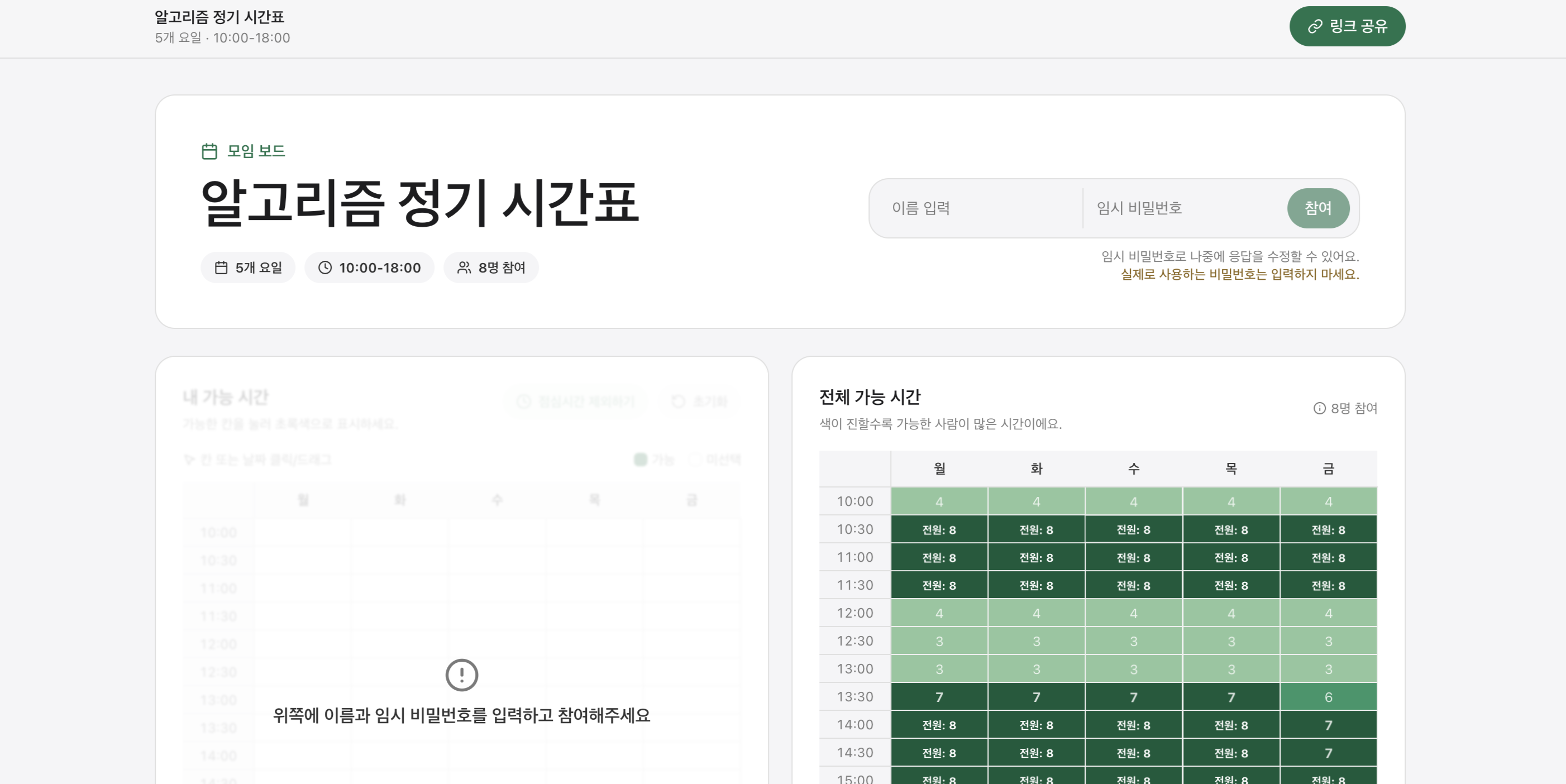This screenshot has width=1566, height=784.
Task: Click the top header subtitle 5개 요일 · 10:00-18:00
Action: coord(222,39)
